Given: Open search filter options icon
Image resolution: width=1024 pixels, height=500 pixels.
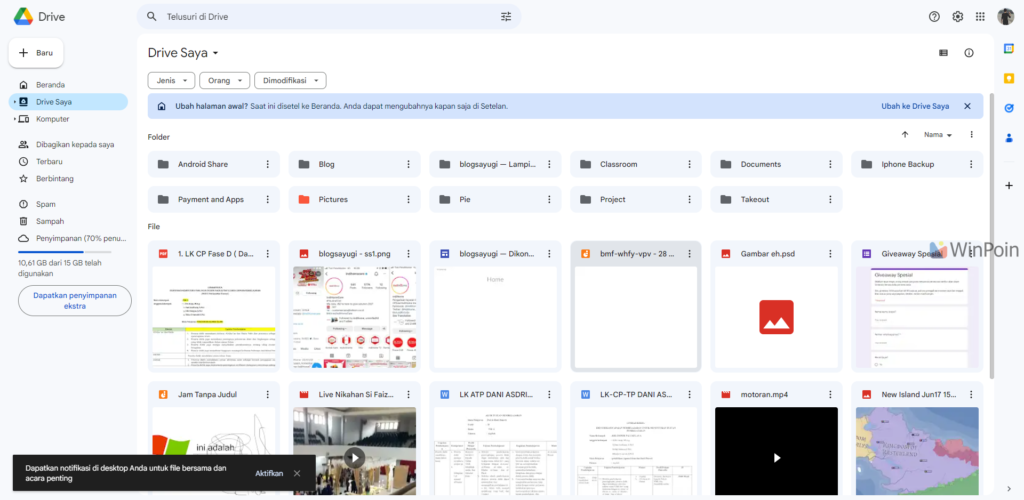Looking at the screenshot, I should point(505,17).
